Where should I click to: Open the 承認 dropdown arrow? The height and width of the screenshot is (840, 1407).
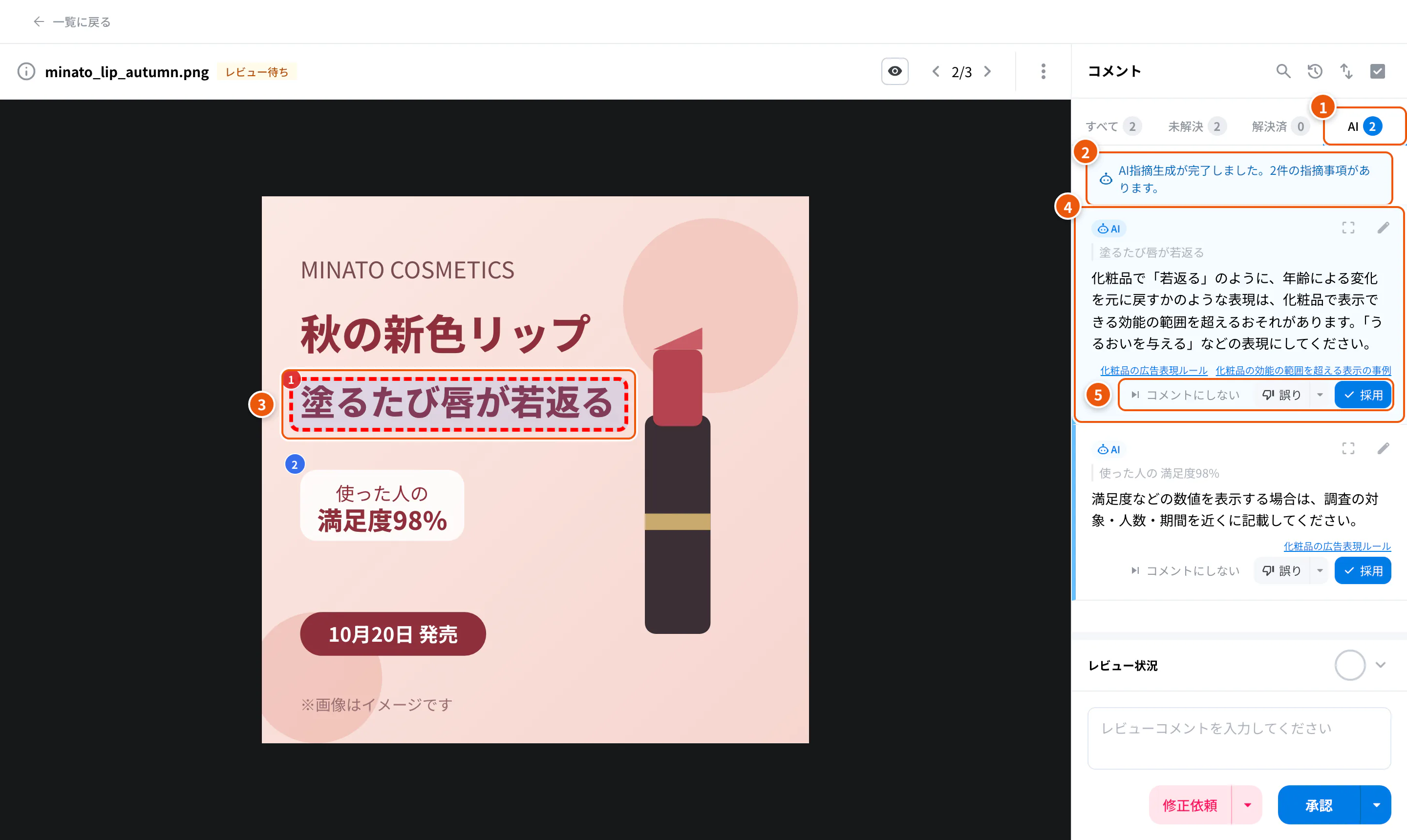pos(1376,805)
